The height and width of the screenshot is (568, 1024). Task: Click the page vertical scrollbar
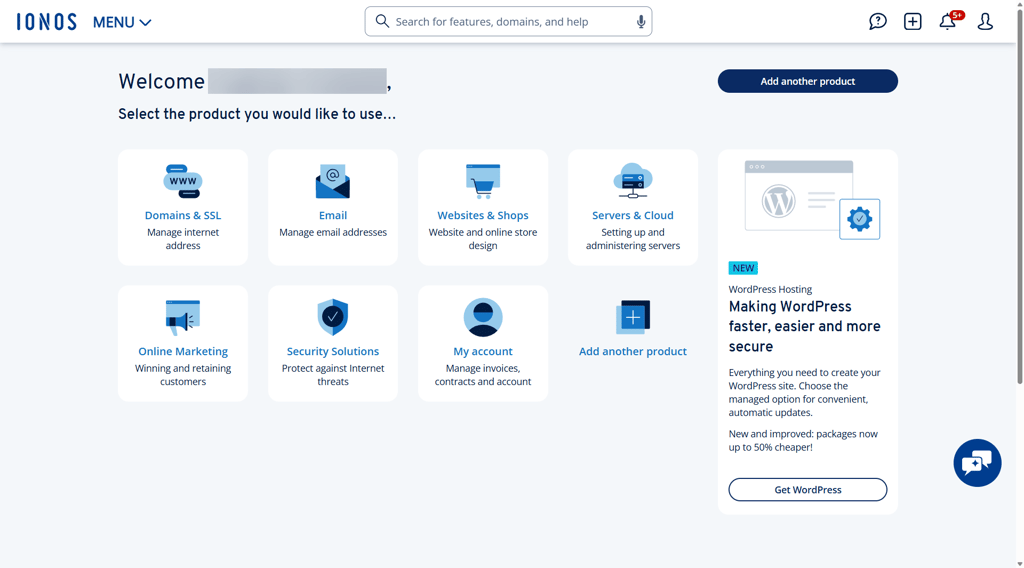[x=1019, y=197]
